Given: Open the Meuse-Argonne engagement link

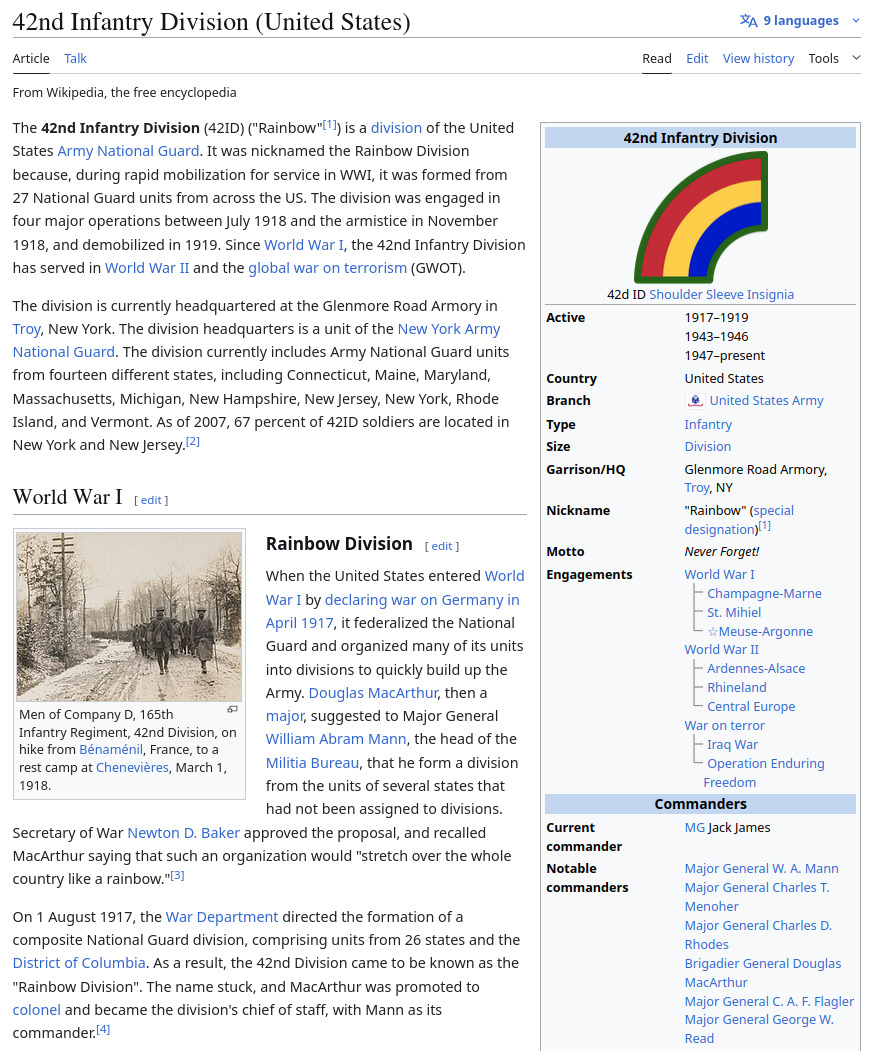Looking at the screenshot, I should [766, 631].
